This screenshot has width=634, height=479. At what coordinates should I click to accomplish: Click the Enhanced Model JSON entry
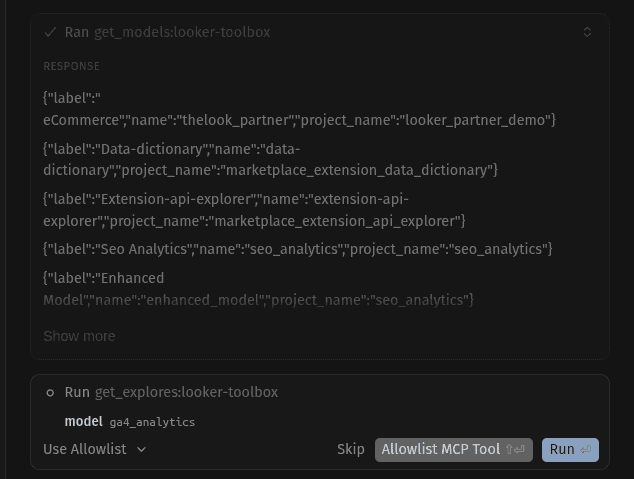(258, 289)
